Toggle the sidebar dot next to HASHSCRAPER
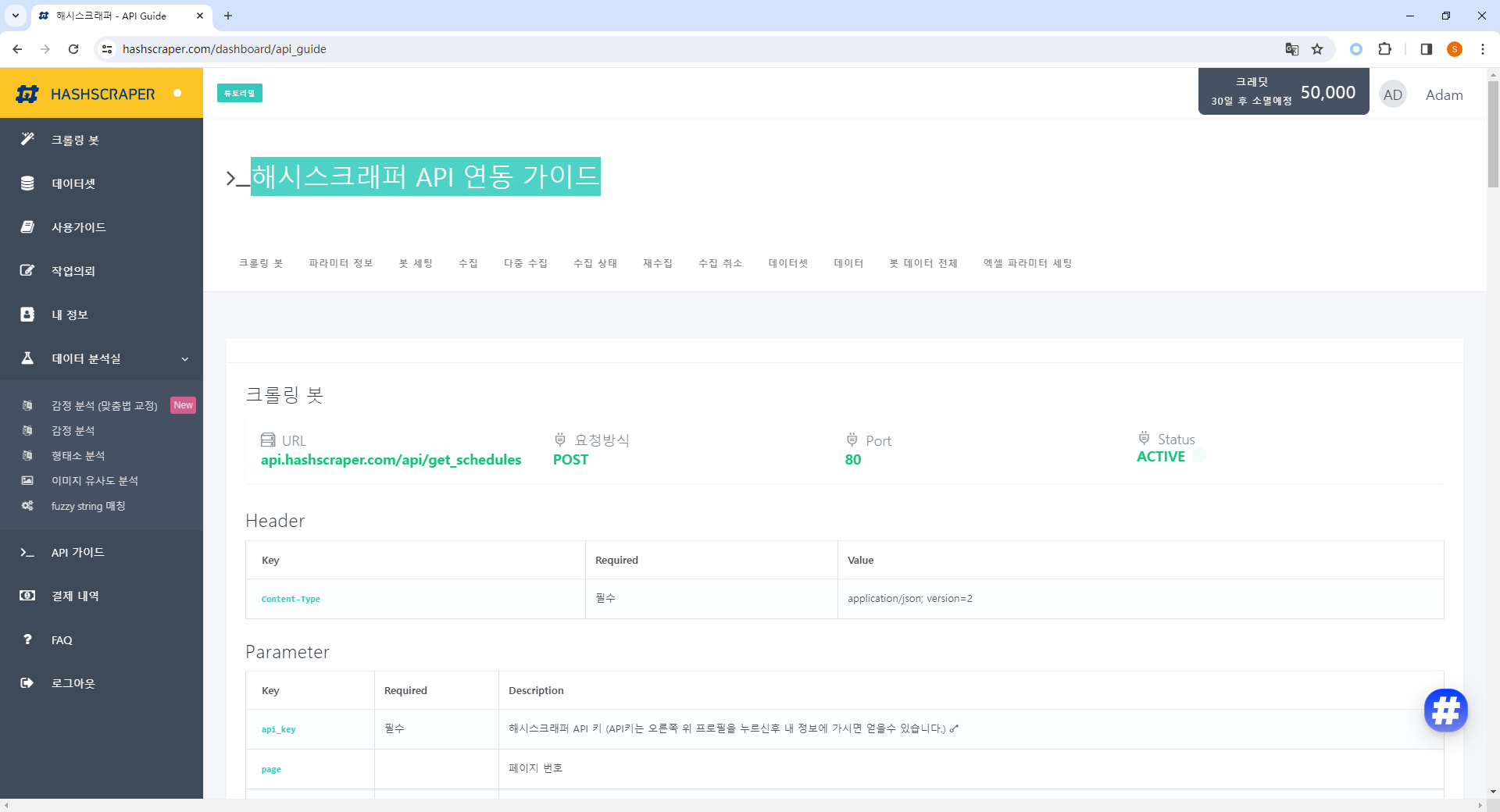This screenshot has width=1500, height=812. pyautogui.click(x=177, y=93)
